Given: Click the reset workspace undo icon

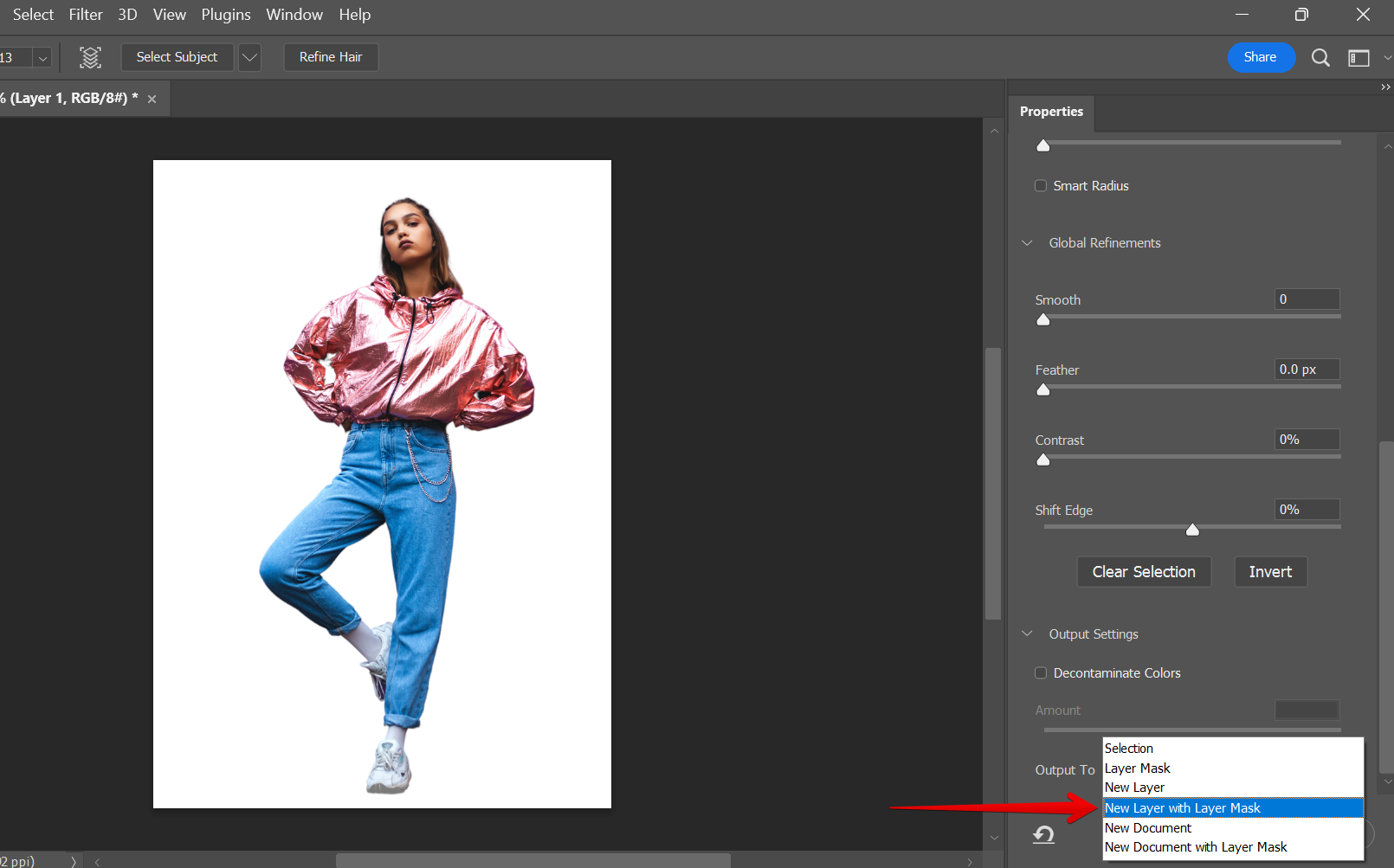Looking at the screenshot, I should 1044,835.
